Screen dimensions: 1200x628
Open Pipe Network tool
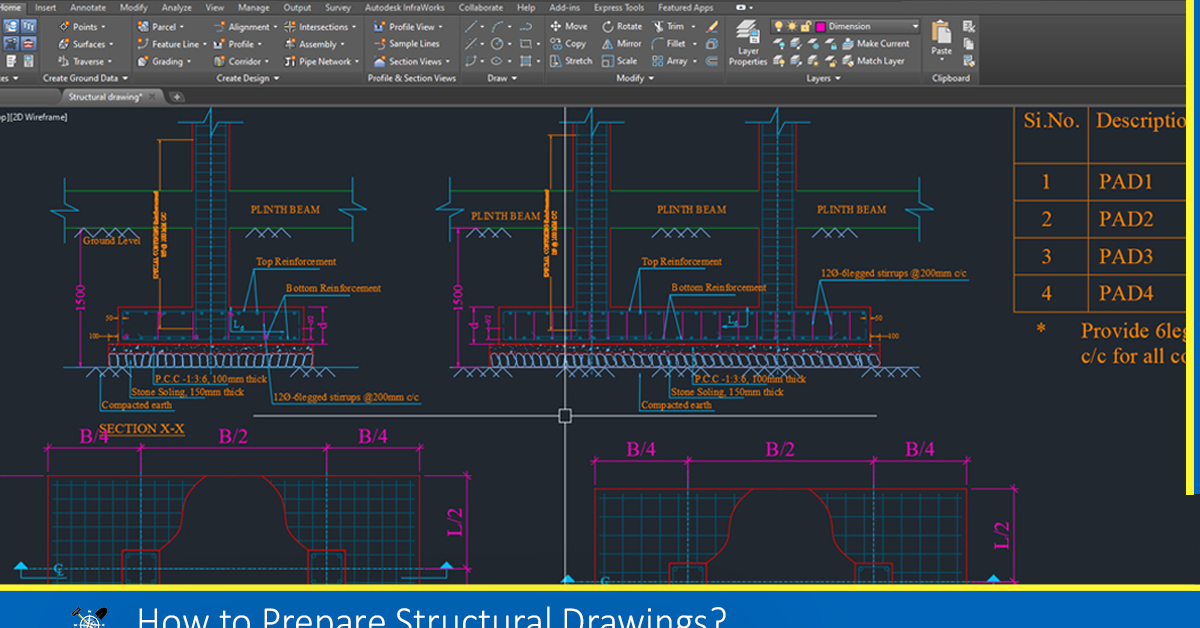(322, 61)
